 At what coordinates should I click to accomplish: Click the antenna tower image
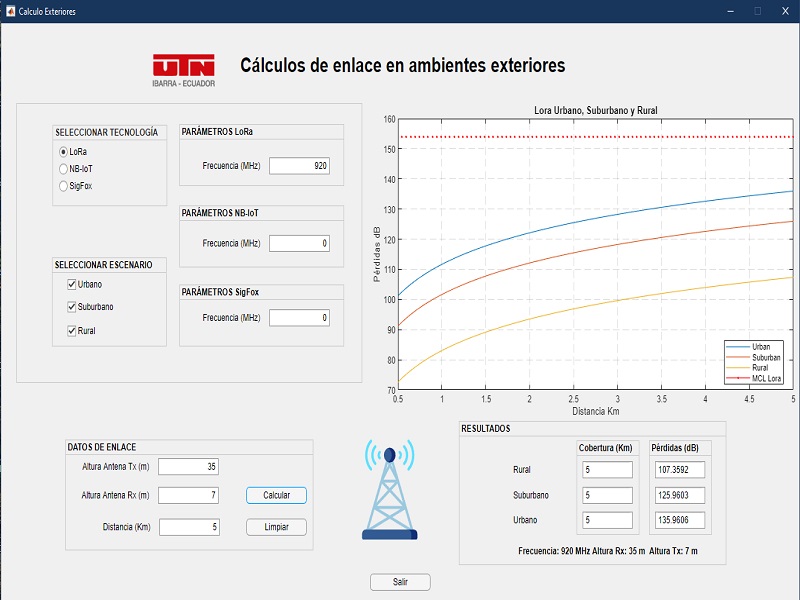click(x=390, y=489)
